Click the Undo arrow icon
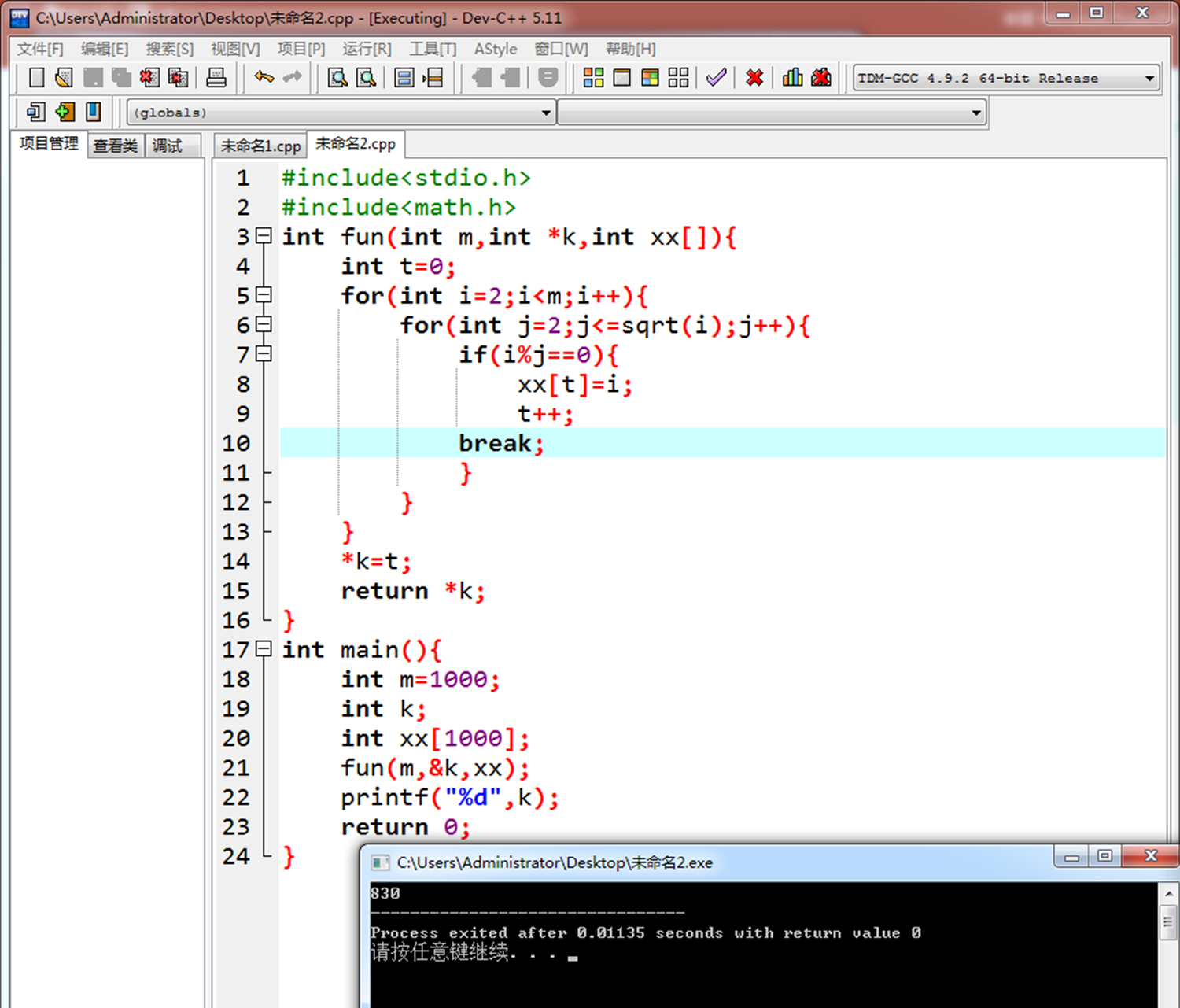 tap(264, 77)
